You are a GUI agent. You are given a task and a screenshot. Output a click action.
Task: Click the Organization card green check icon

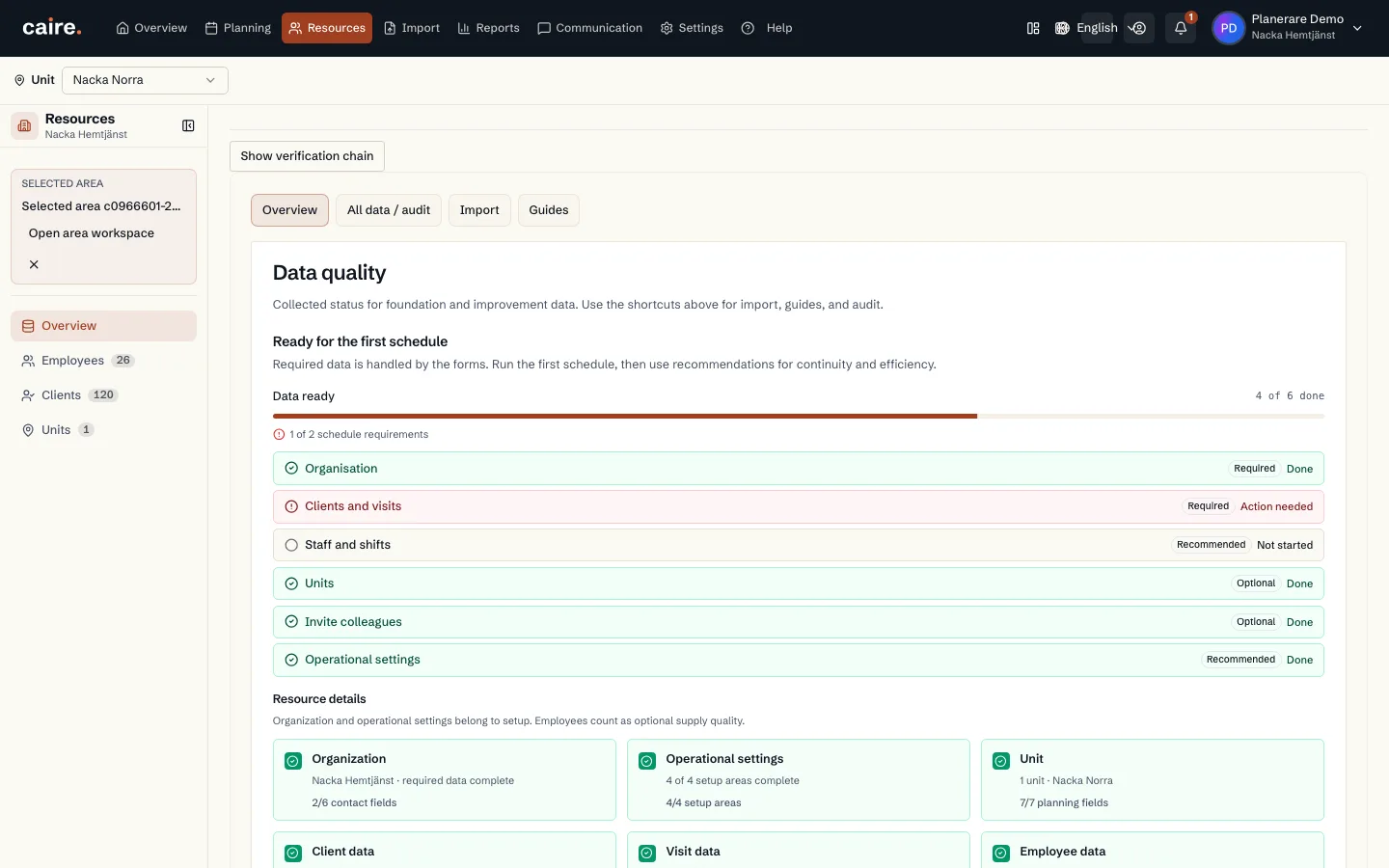pos(293,761)
